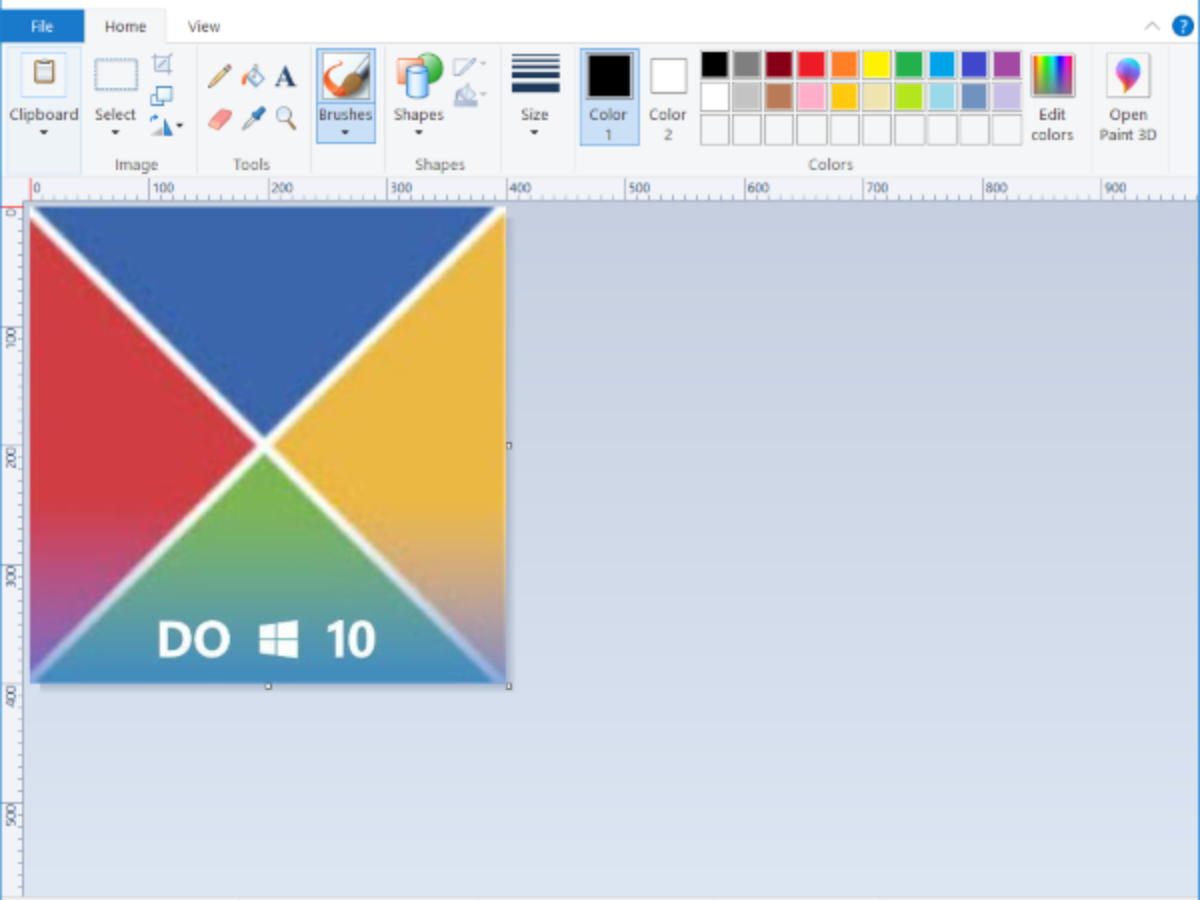Image resolution: width=1200 pixels, height=900 pixels.
Task: Activate the Text tool
Action: [x=286, y=76]
